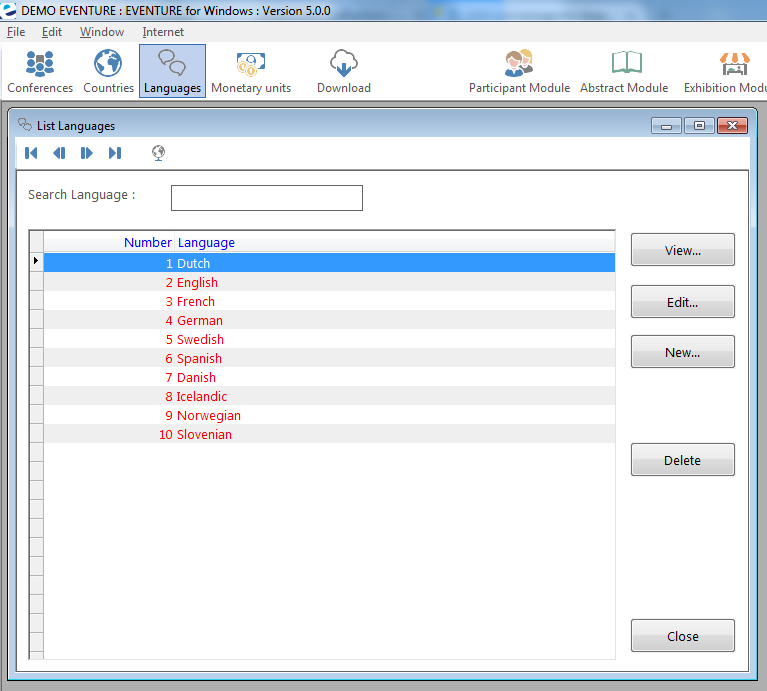Click the Delete button
The height and width of the screenshot is (691, 767).
682,460
